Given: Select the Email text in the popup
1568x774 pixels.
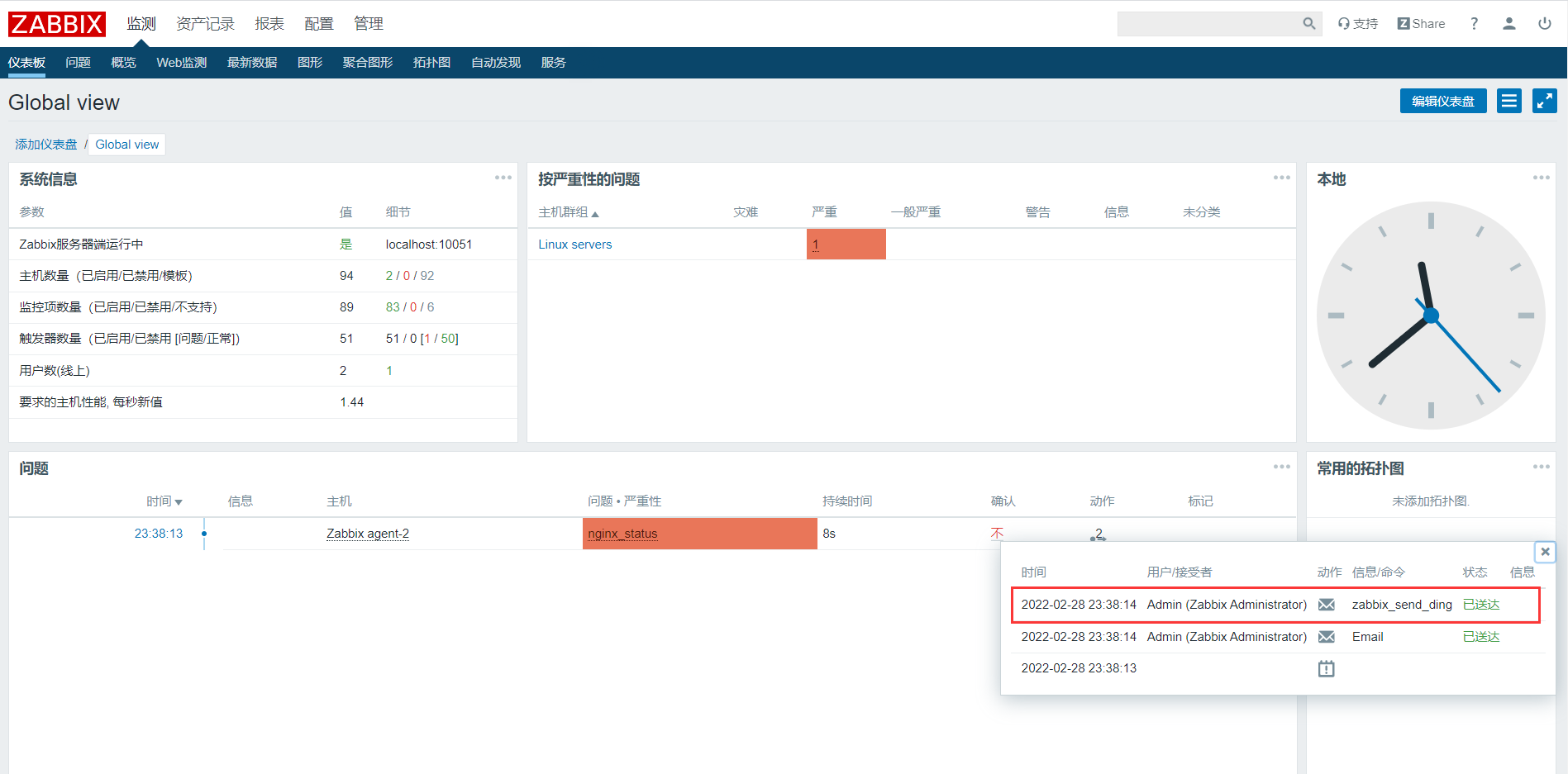Looking at the screenshot, I should 1368,637.
